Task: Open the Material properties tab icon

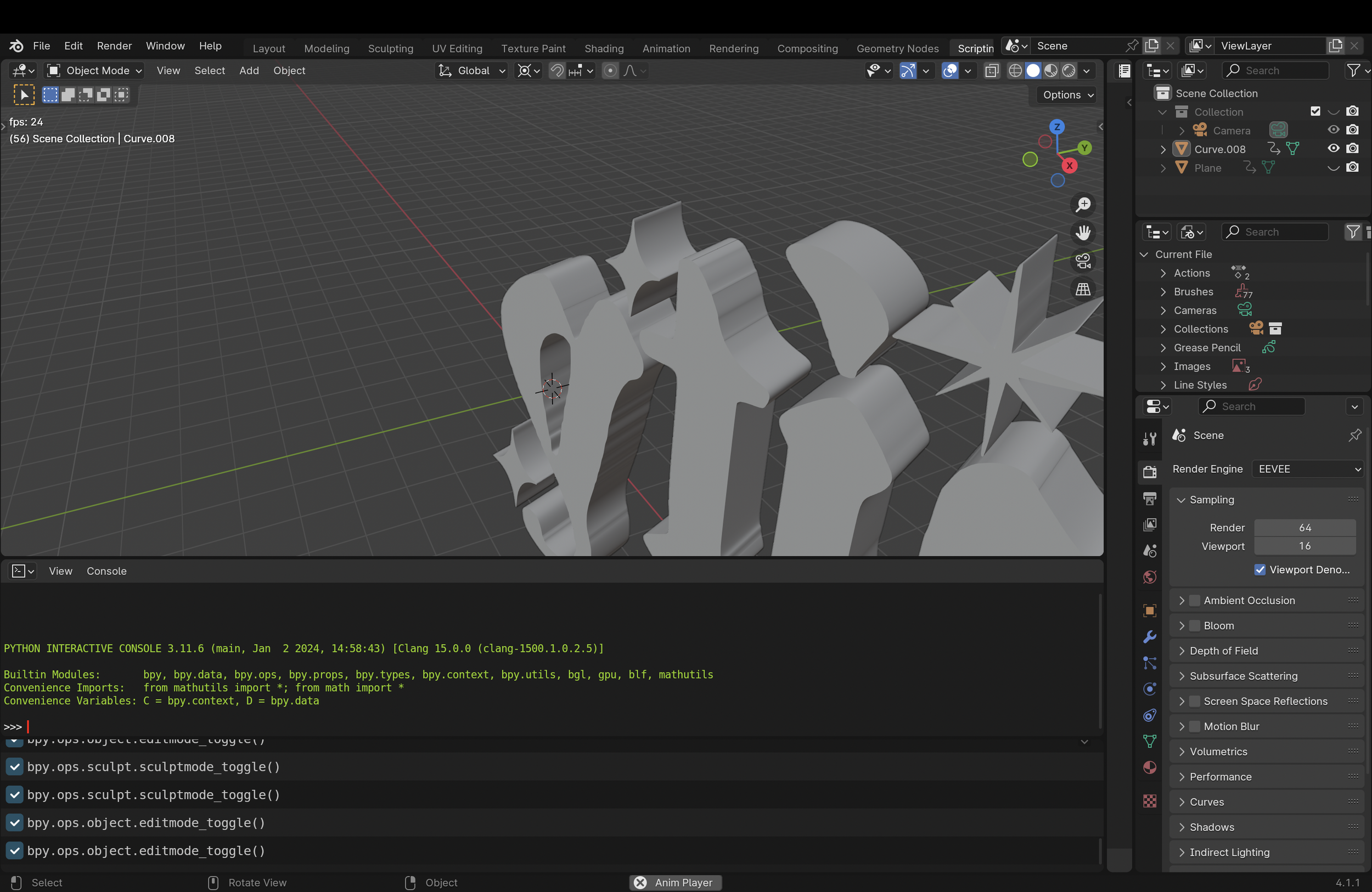Action: pos(1150,767)
